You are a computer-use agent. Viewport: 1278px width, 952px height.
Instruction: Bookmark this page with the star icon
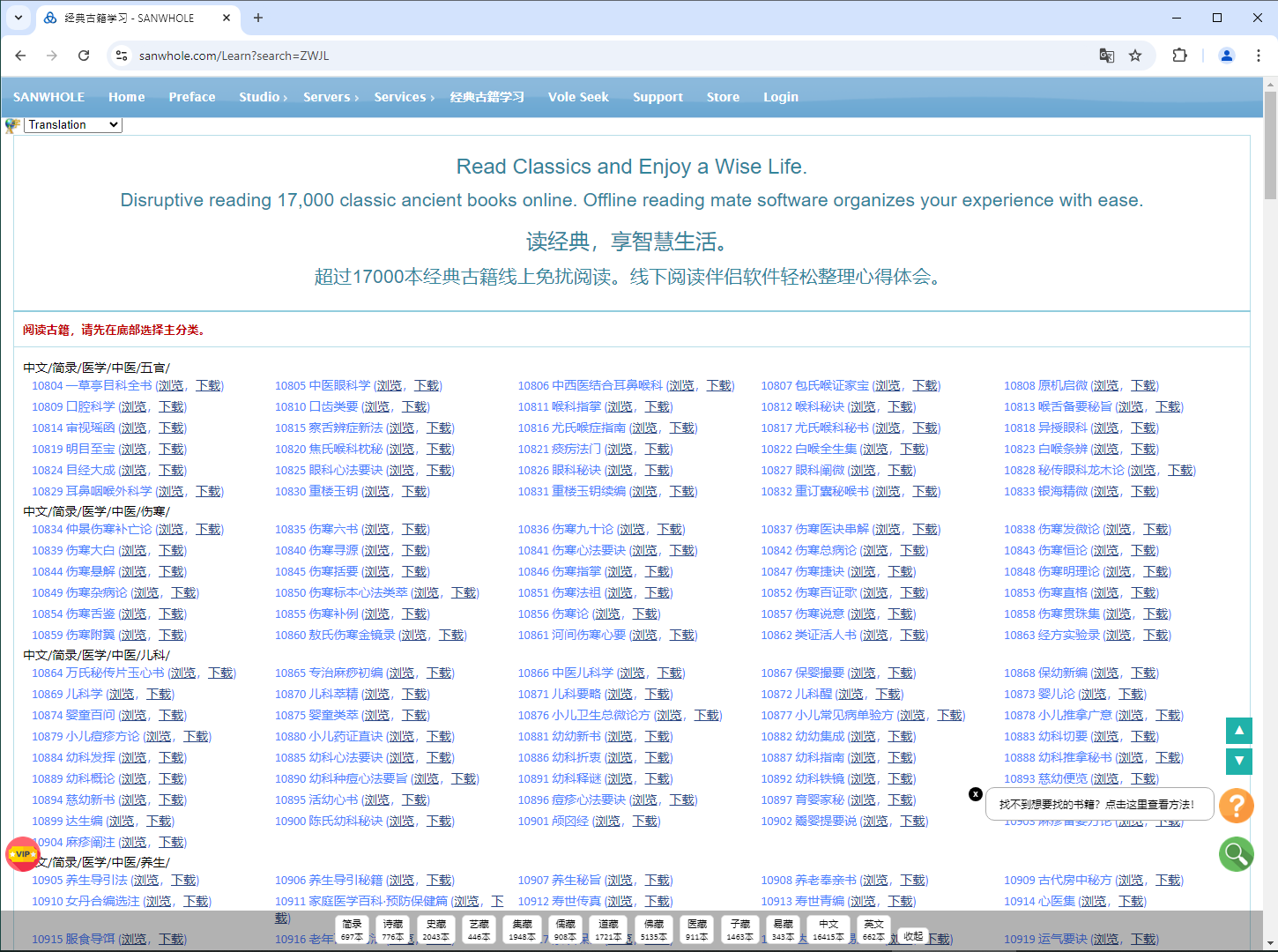click(x=1135, y=56)
